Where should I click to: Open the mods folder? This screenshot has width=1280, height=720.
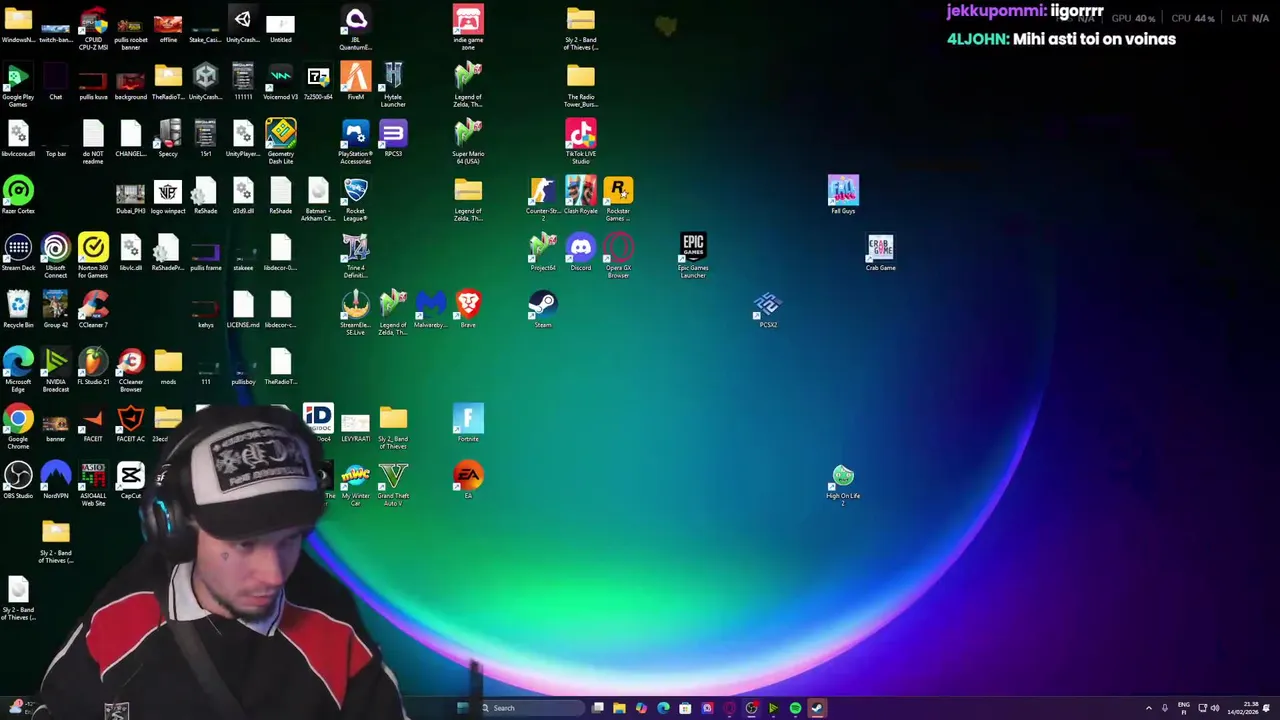[168, 366]
